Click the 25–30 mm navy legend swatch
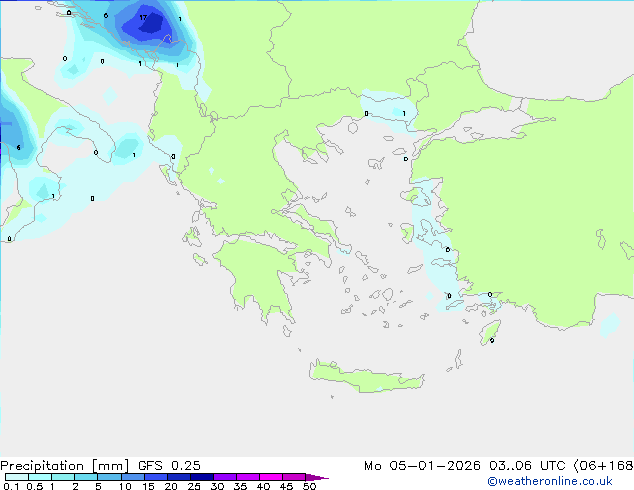Viewport: 634px width, 490px height. pos(201,477)
